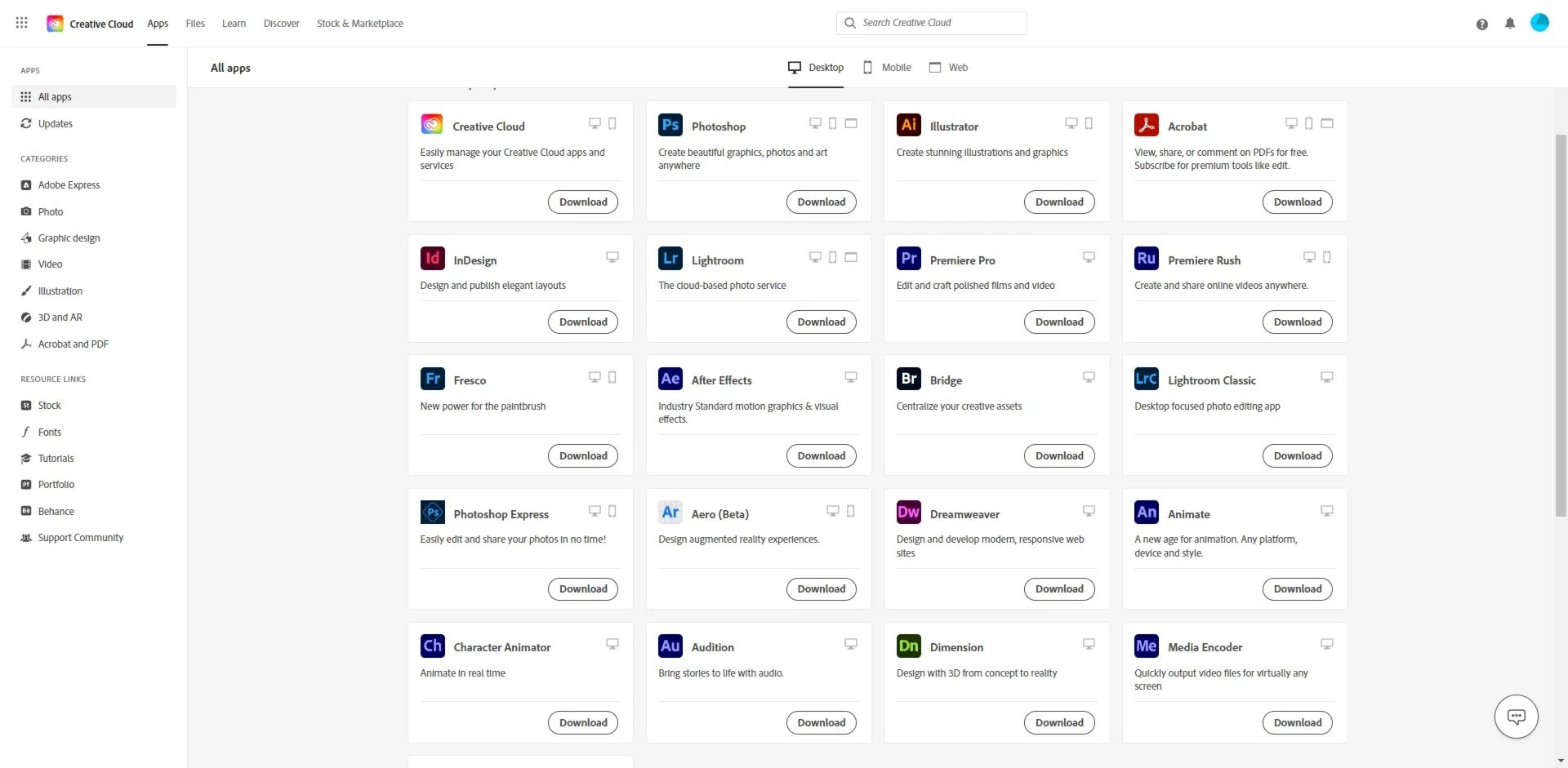Open the notifications bell icon
Image resolution: width=1568 pixels, height=768 pixels.
[x=1510, y=24]
